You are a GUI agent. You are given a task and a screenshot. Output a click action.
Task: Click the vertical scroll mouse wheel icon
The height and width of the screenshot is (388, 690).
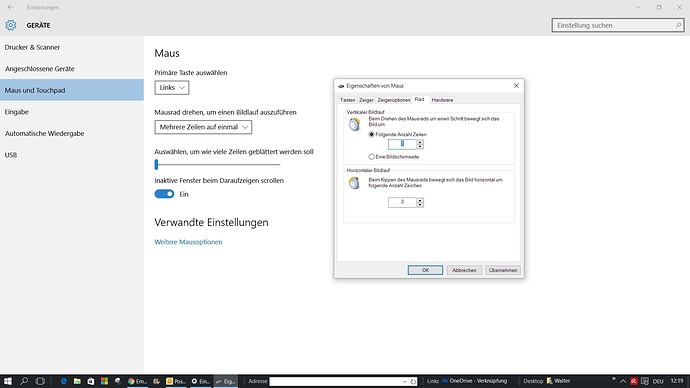(x=354, y=124)
